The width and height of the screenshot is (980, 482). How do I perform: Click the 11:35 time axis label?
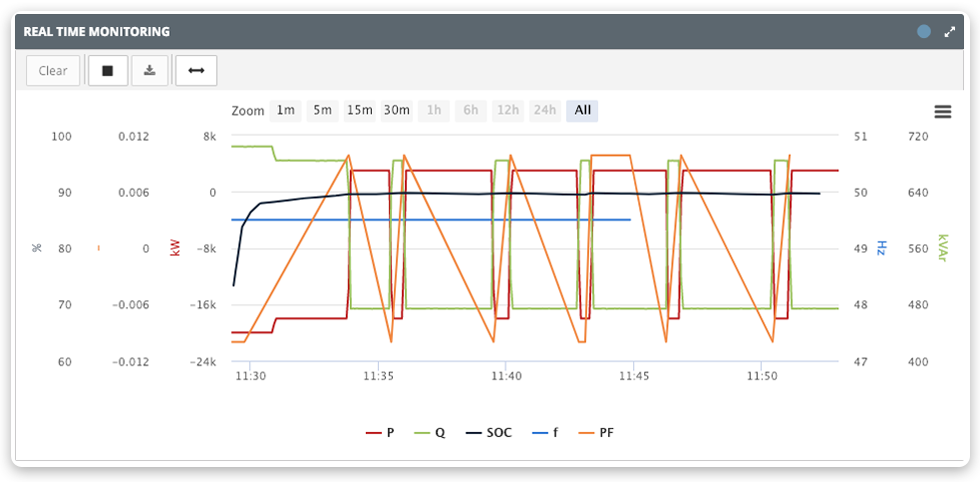tap(378, 376)
